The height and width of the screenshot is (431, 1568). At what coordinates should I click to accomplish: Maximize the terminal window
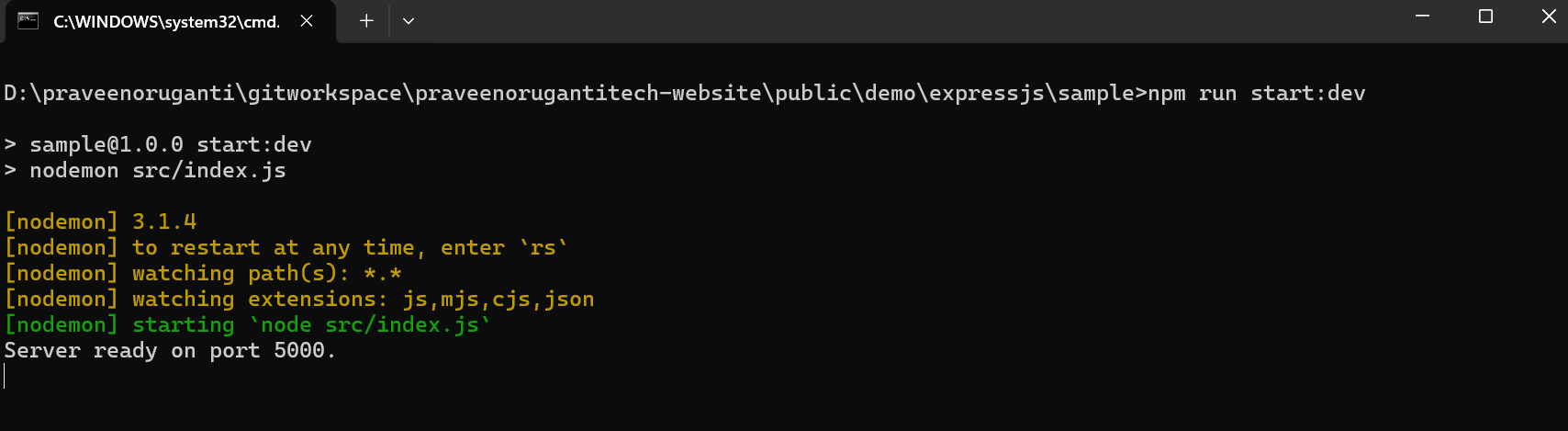coord(1485,17)
